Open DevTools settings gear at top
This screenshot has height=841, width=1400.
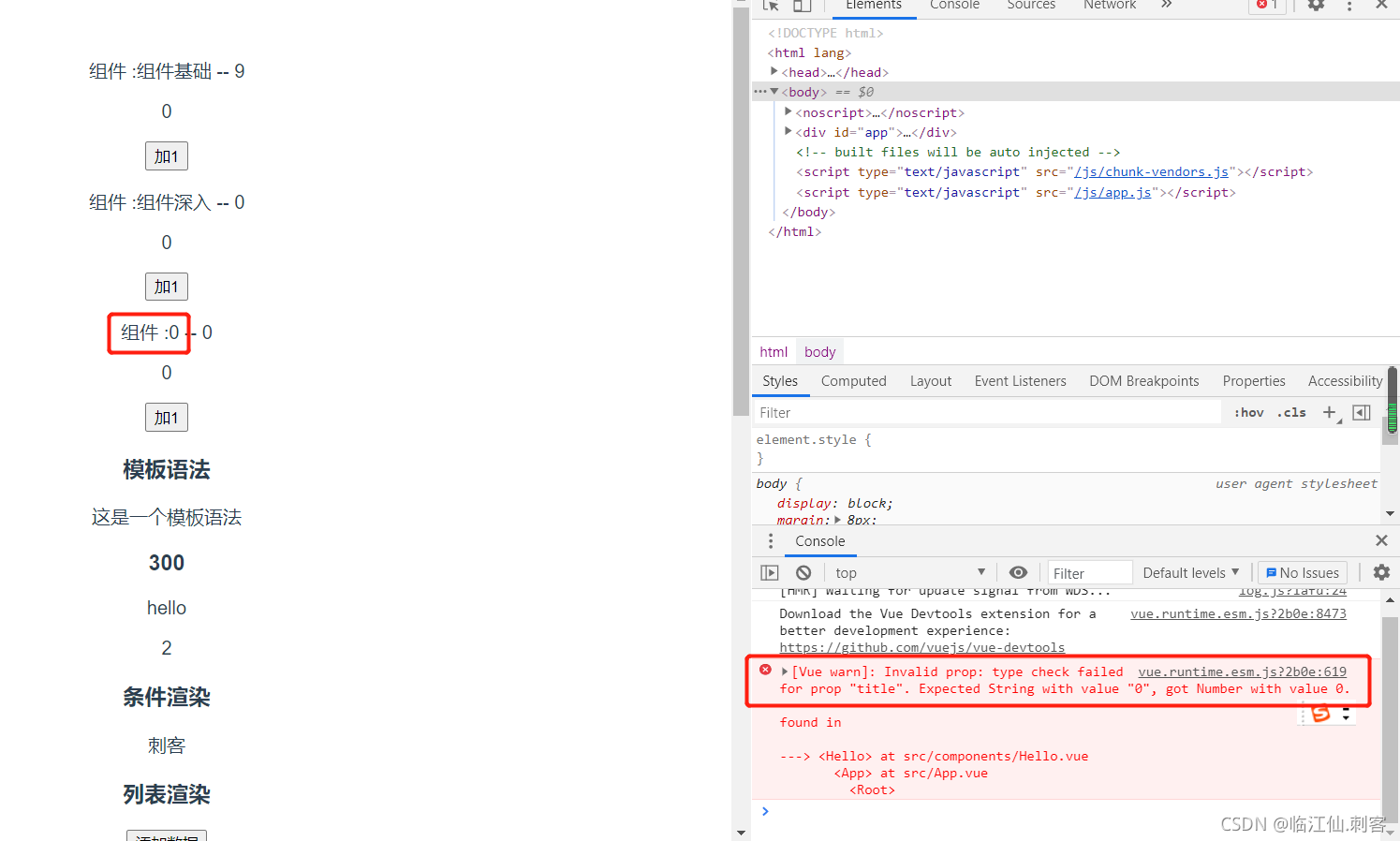[x=1316, y=5]
